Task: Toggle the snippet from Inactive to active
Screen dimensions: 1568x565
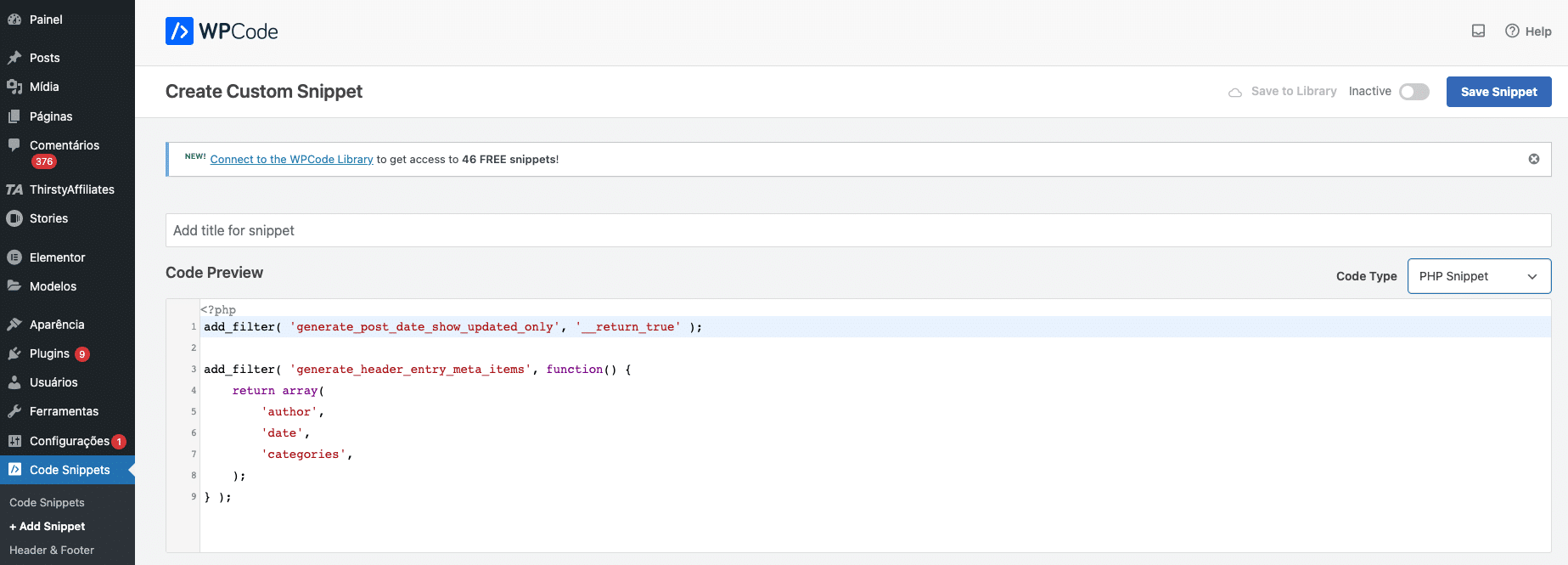Action: coord(1413,92)
